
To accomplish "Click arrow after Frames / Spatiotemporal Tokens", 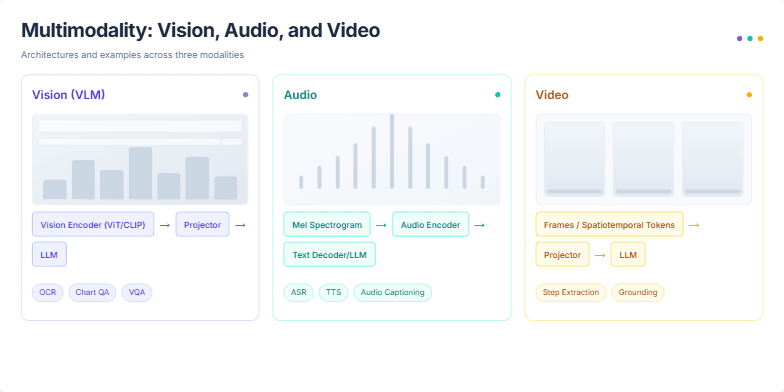I will [x=694, y=225].
